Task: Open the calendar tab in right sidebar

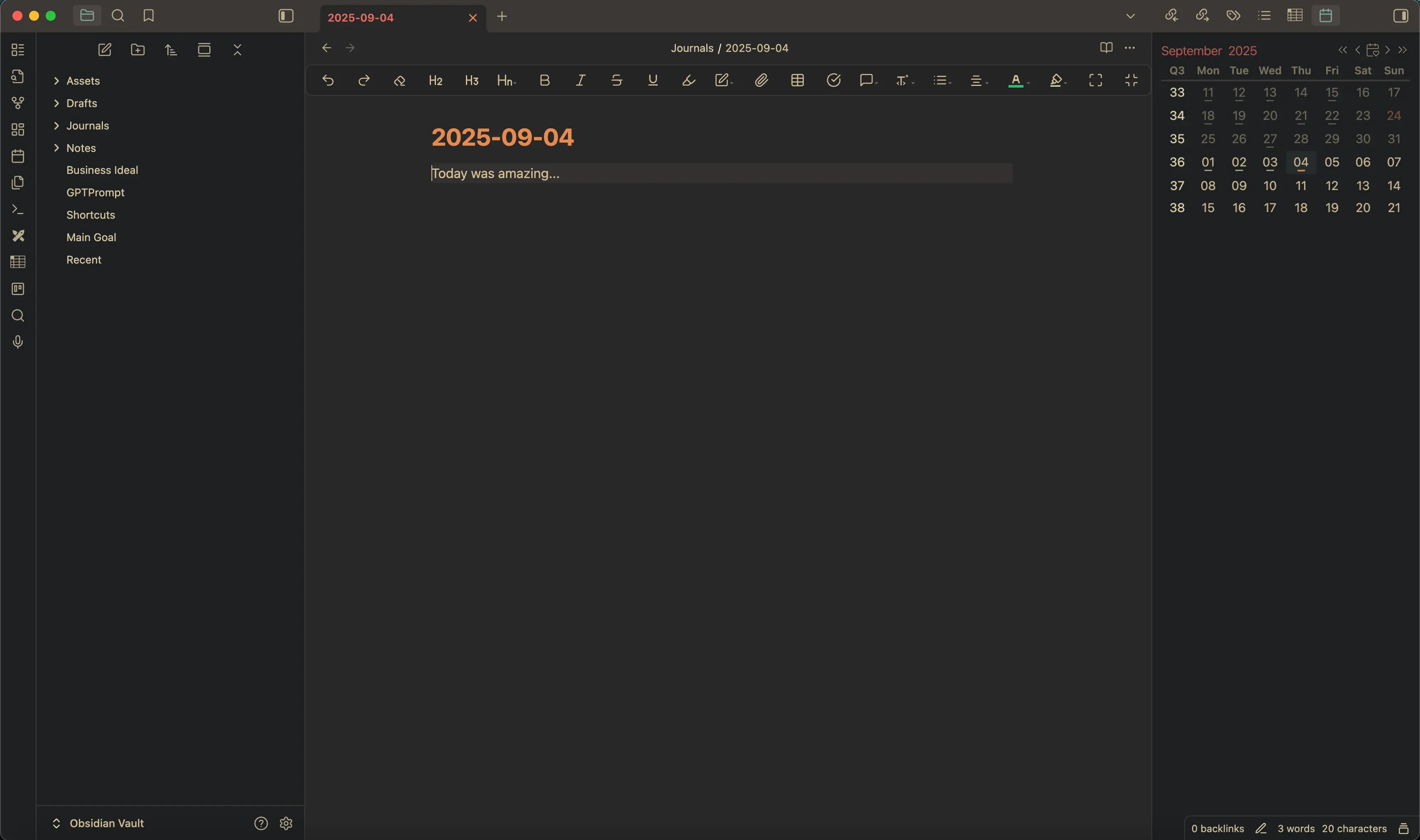Action: (x=1325, y=16)
